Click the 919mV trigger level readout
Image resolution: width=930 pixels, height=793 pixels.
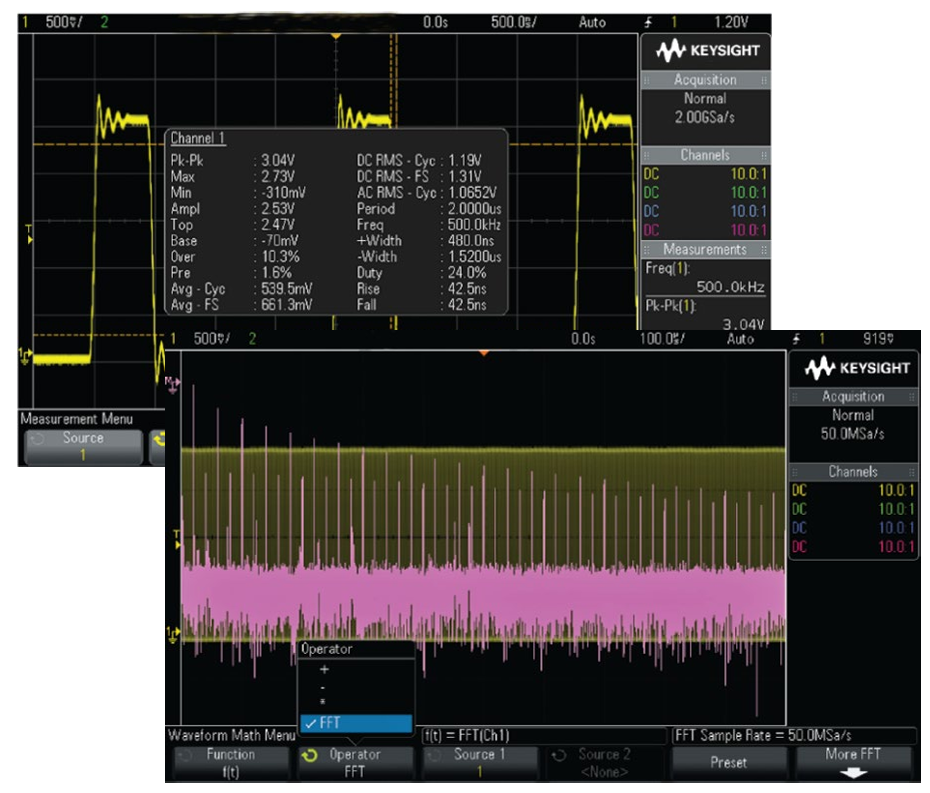[x=878, y=339]
